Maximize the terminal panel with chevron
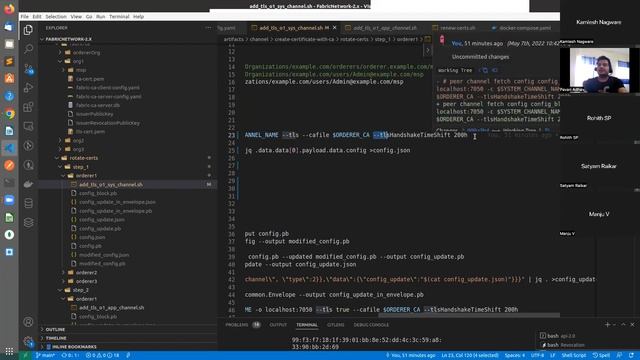Viewport: 640px width, 360px height. [x=623, y=325]
